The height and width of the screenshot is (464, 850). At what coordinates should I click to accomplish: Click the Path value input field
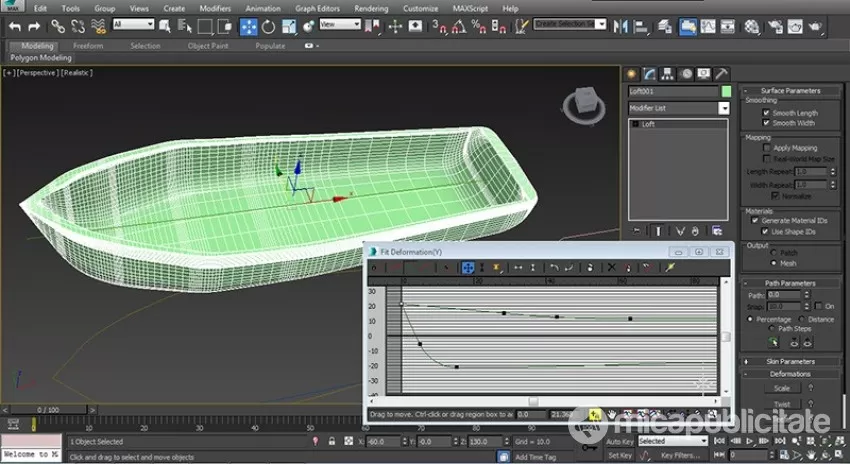(x=783, y=295)
